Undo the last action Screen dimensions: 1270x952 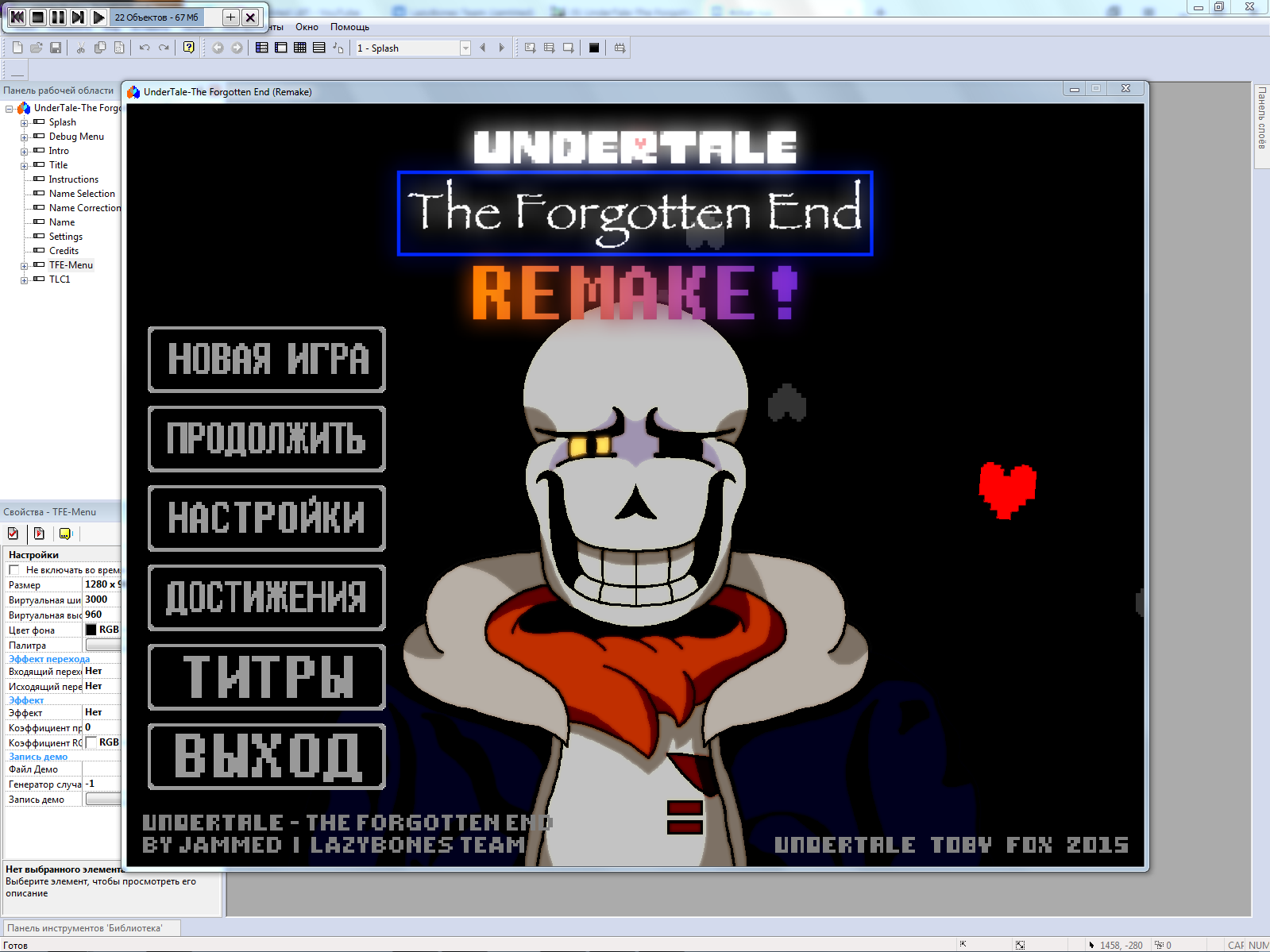click(x=145, y=48)
